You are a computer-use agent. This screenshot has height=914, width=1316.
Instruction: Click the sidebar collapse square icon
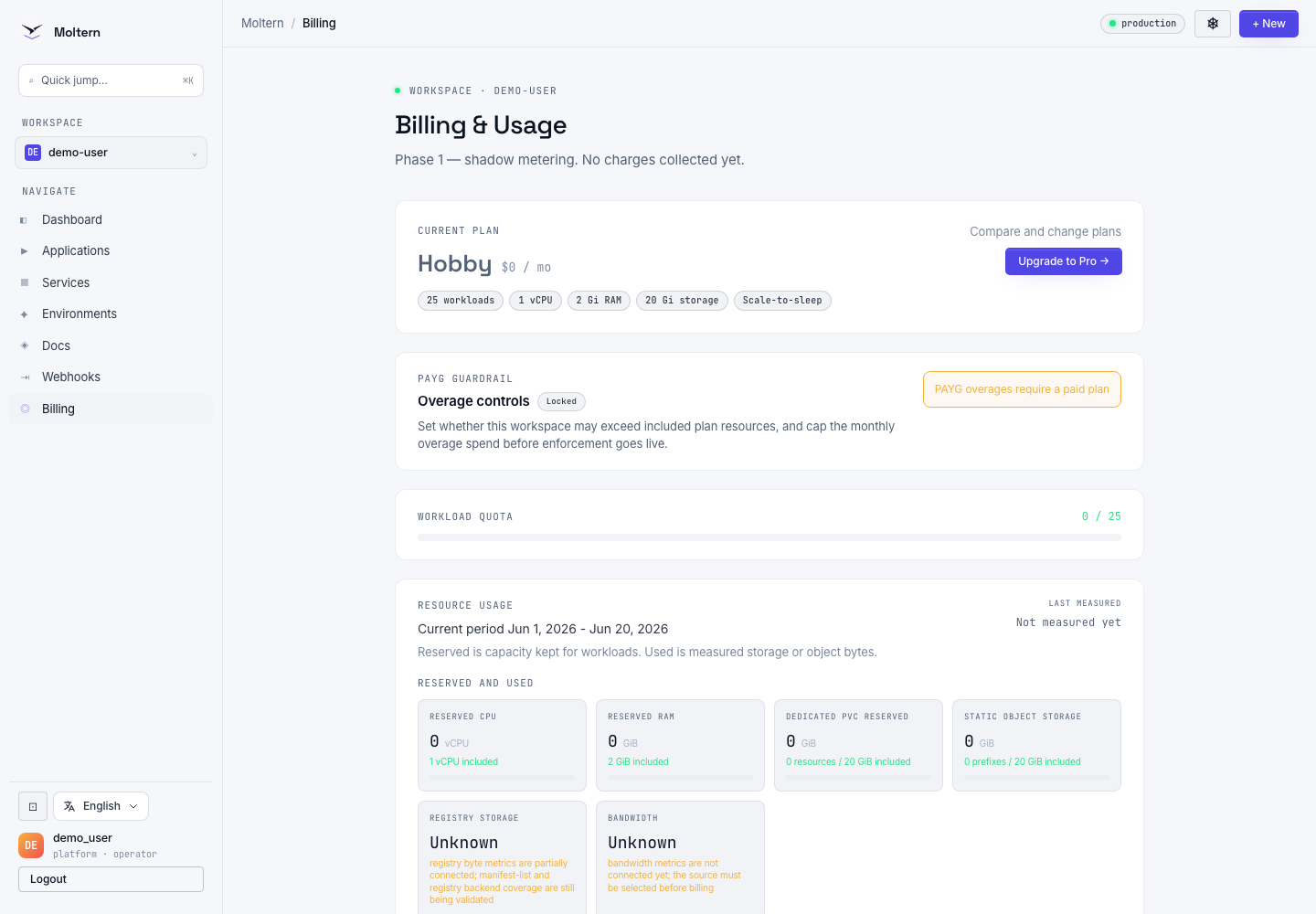[33, 806]
